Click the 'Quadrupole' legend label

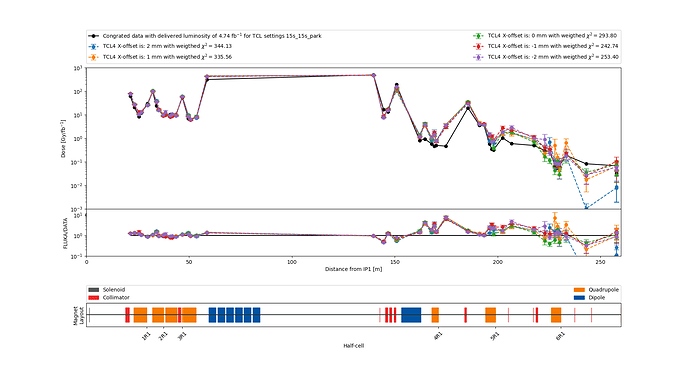click(603, 290)
